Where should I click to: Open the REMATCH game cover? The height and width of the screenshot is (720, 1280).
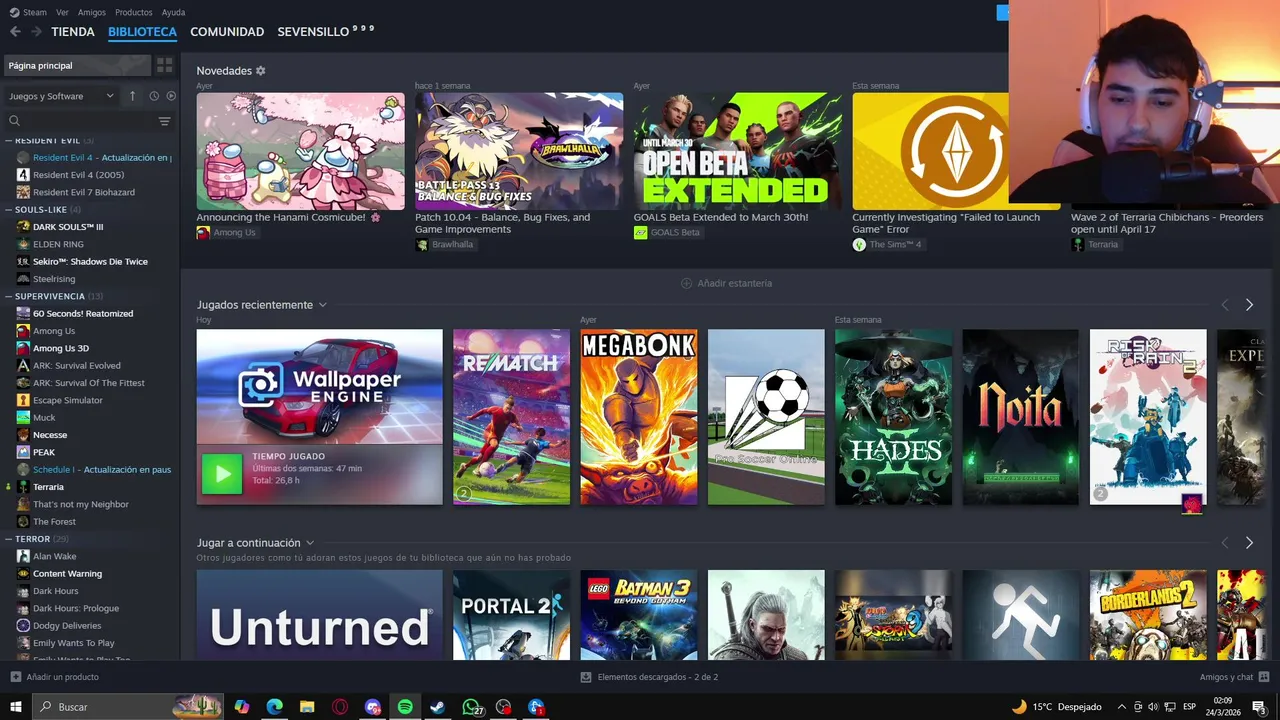511,417
